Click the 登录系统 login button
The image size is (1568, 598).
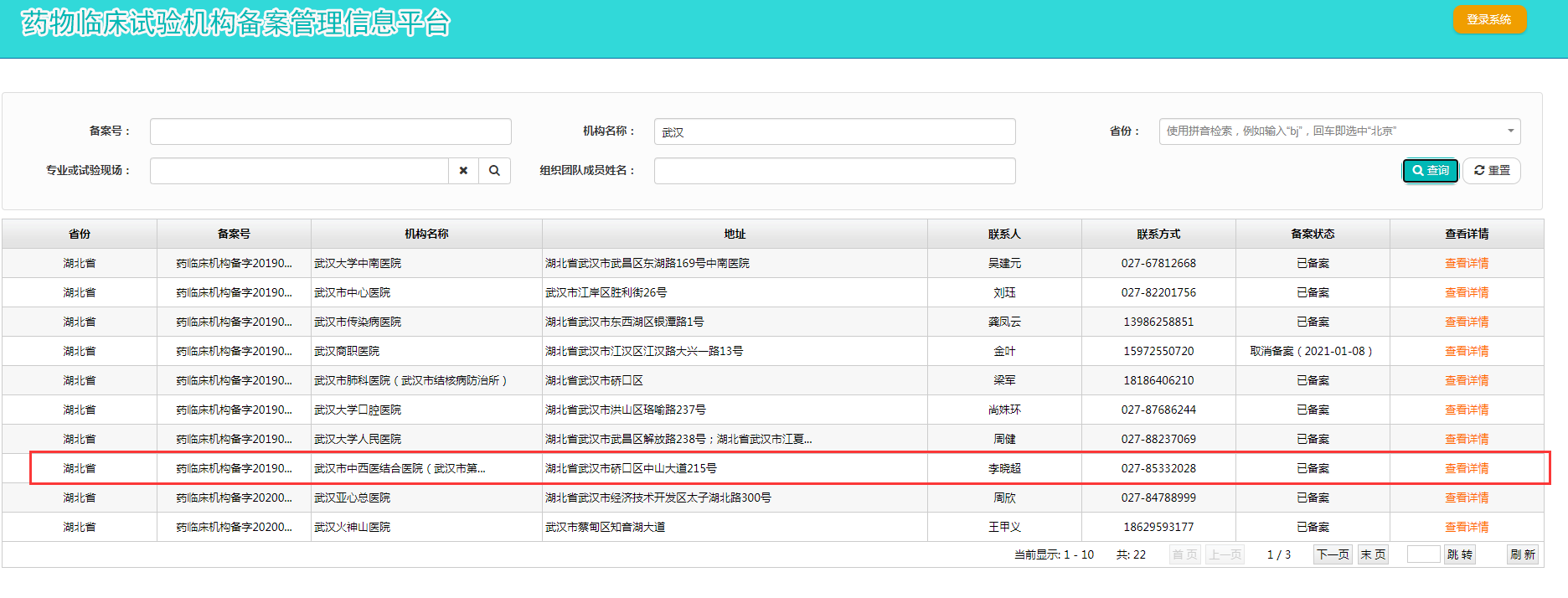[x=1488, y=19]
